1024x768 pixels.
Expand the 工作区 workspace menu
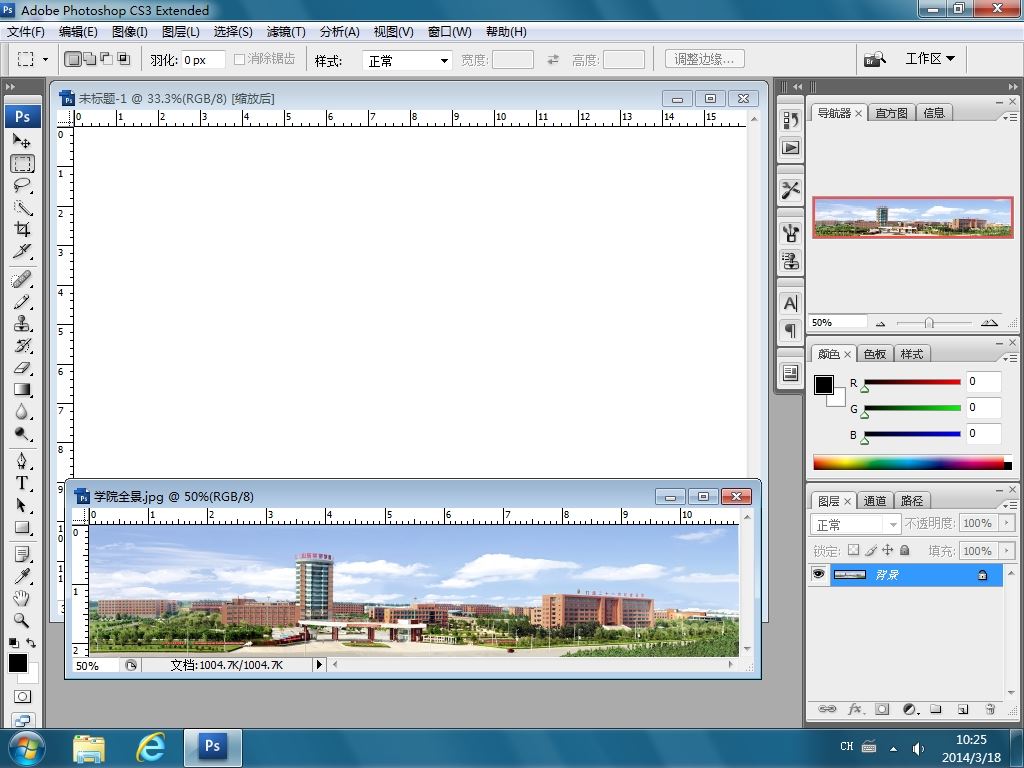coord(929,59)
